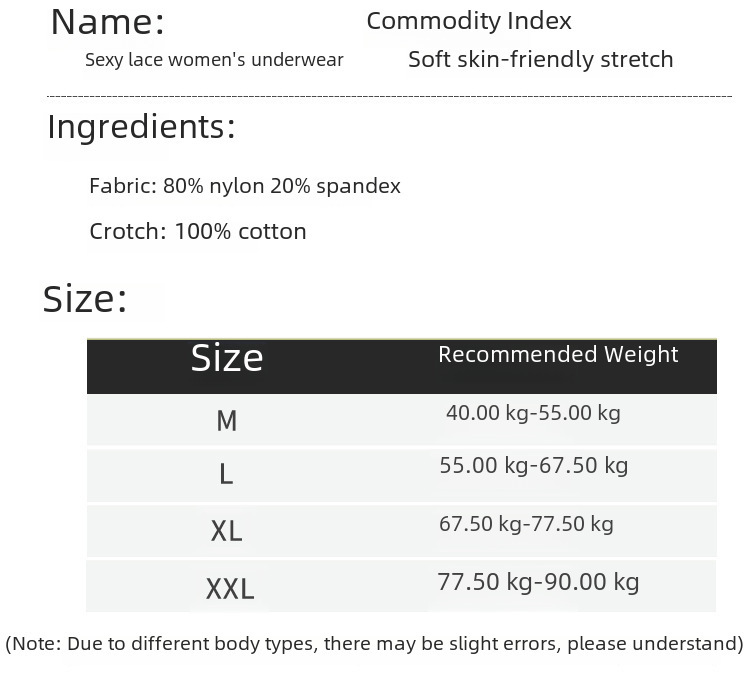Select the 55.00 kg-67.50 kg weight cell
Viewport: 750px width, 684px height.
[533, 465]
